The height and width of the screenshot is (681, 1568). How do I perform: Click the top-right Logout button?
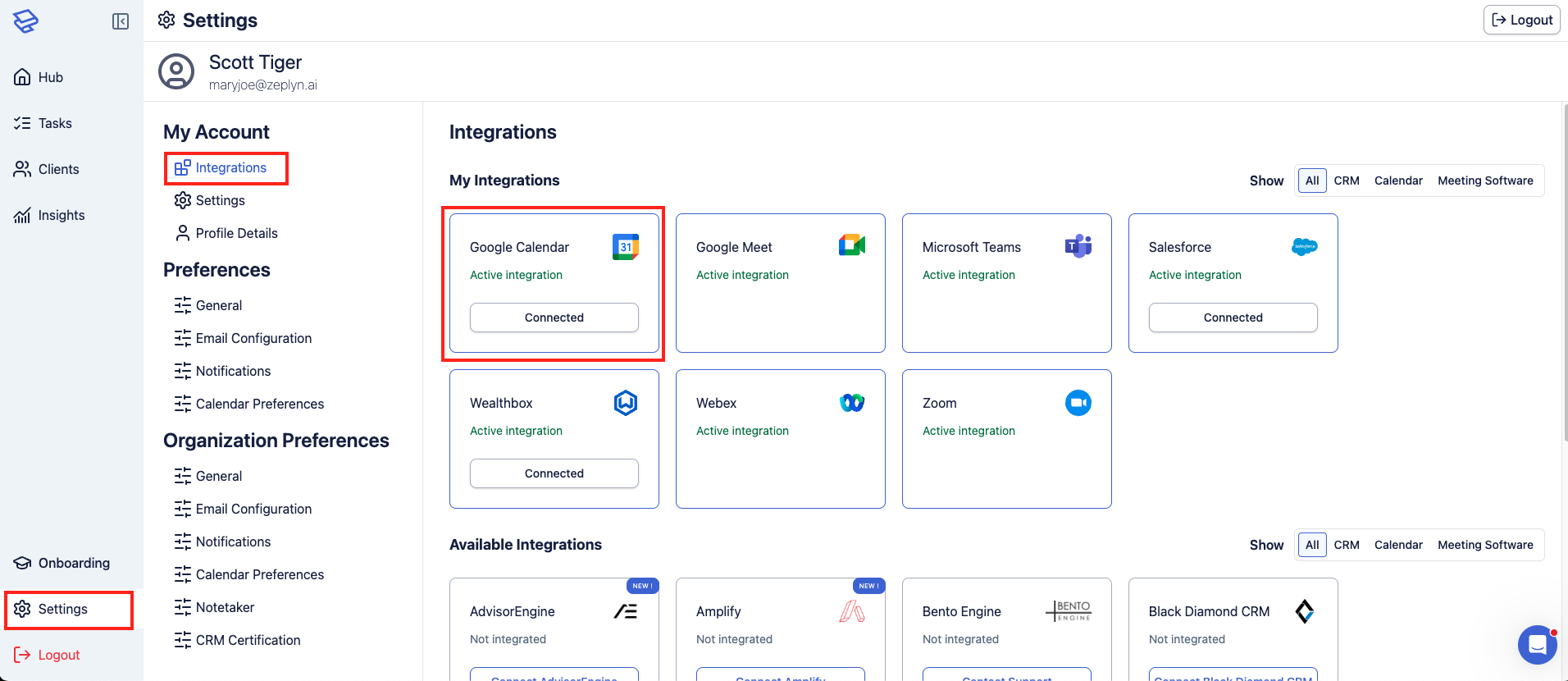pyautogui.click(x=1521, y=20)
